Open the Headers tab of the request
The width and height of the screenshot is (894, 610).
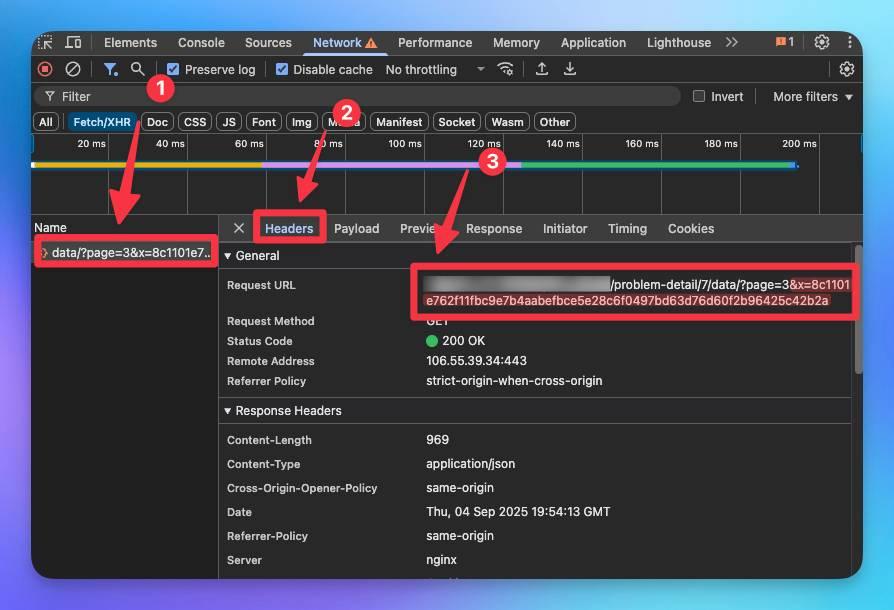pyautogui.click(x=289, y=229)
